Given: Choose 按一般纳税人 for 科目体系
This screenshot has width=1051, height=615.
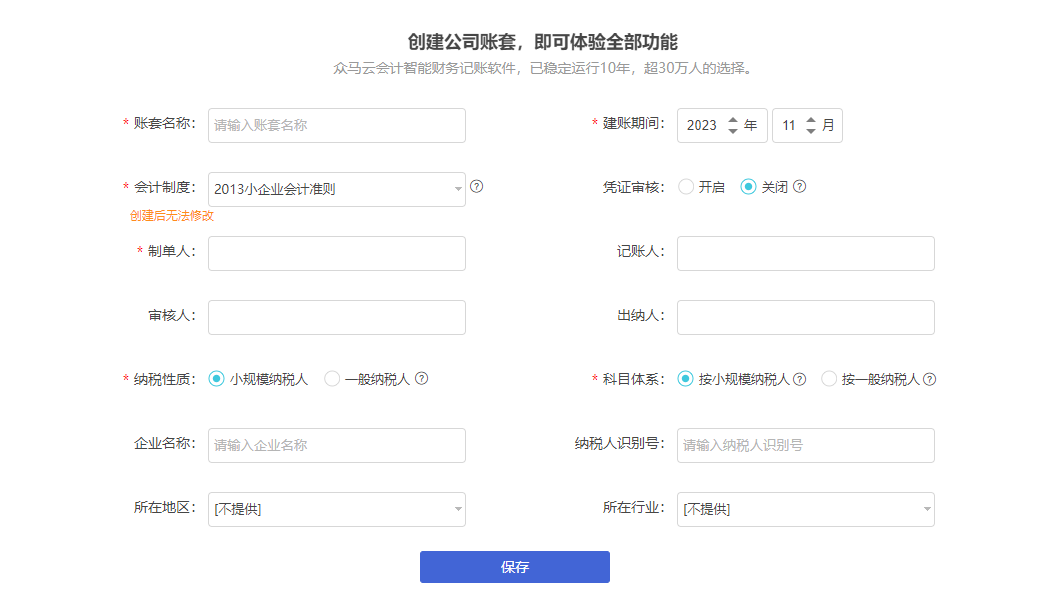Looking at the screenshot, I should [829, 379].
